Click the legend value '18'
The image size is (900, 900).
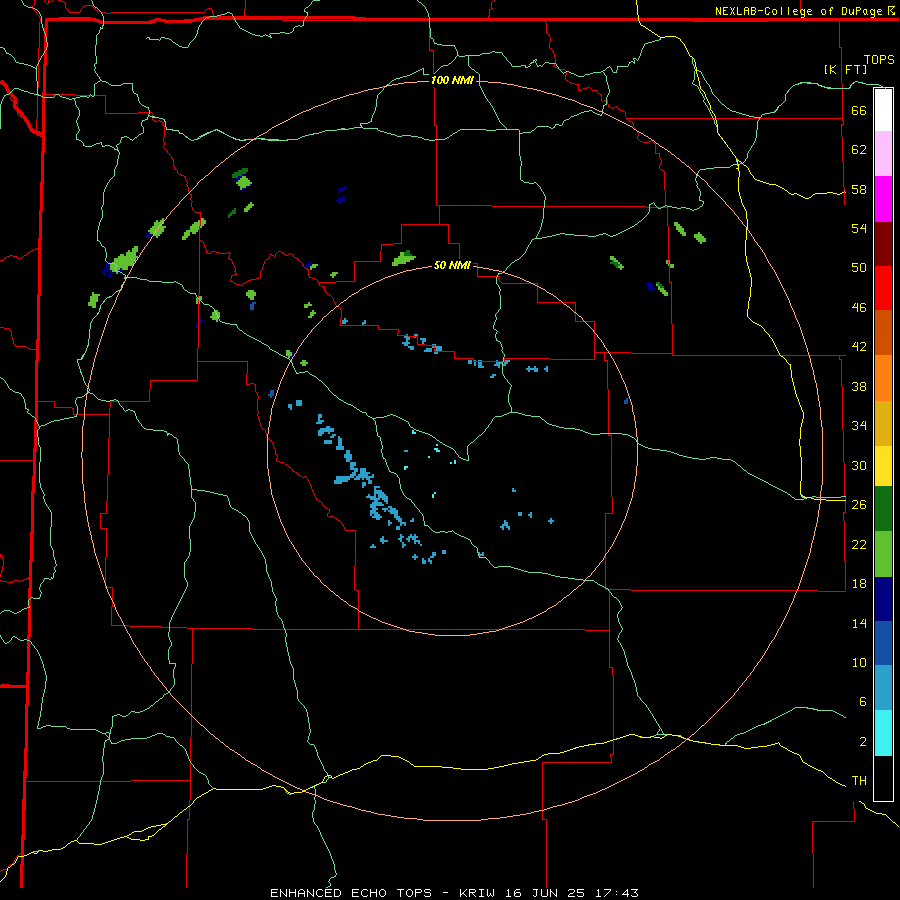[x=859, y=584]
